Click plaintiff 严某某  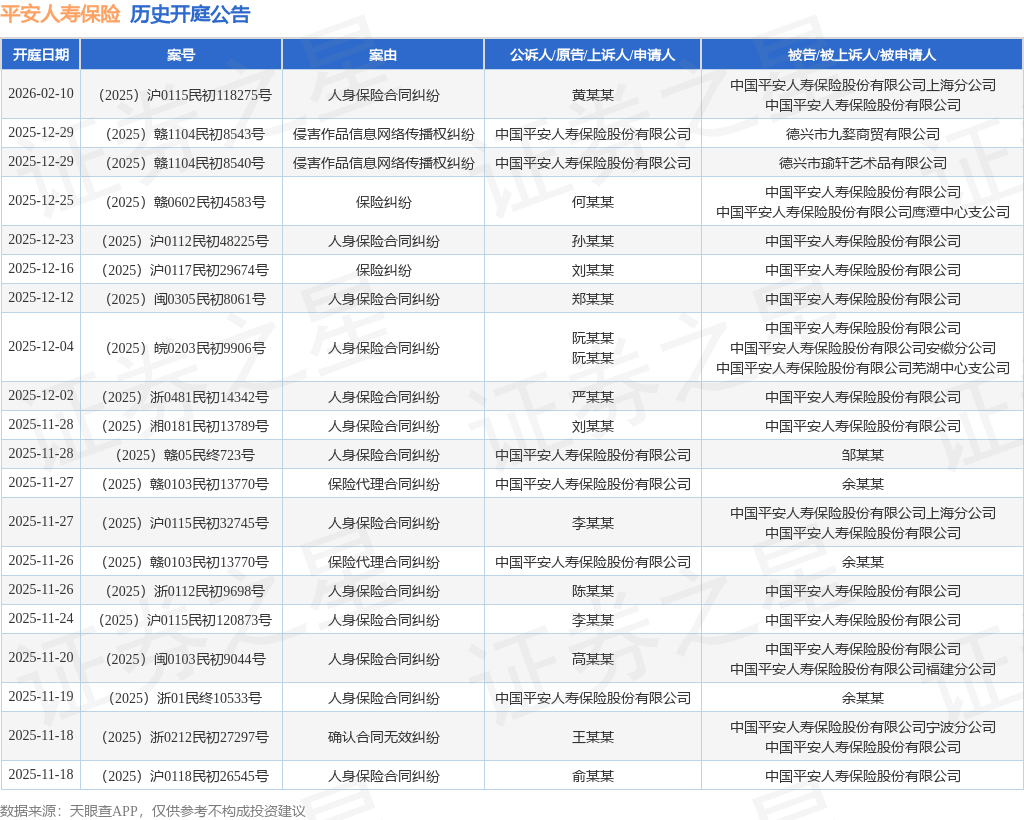[592, 398]
